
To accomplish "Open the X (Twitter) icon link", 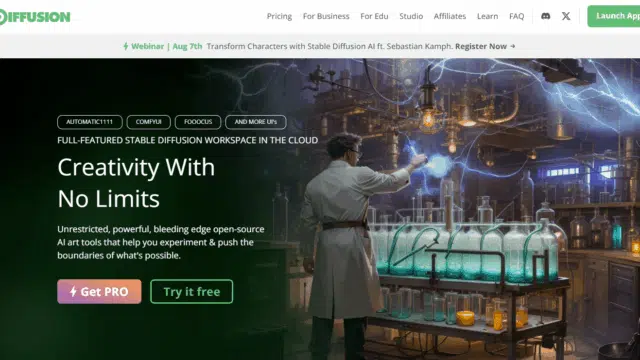I will tap(566, 16).
